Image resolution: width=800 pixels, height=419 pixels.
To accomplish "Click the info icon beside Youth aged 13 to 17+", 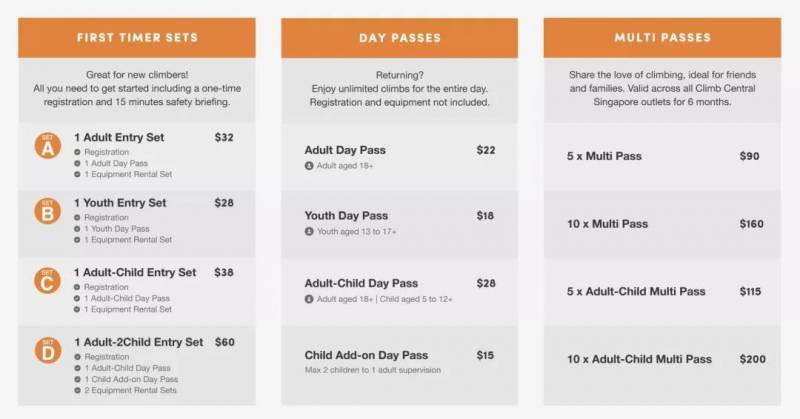I will pyautogui.click(x=309, y=232).
